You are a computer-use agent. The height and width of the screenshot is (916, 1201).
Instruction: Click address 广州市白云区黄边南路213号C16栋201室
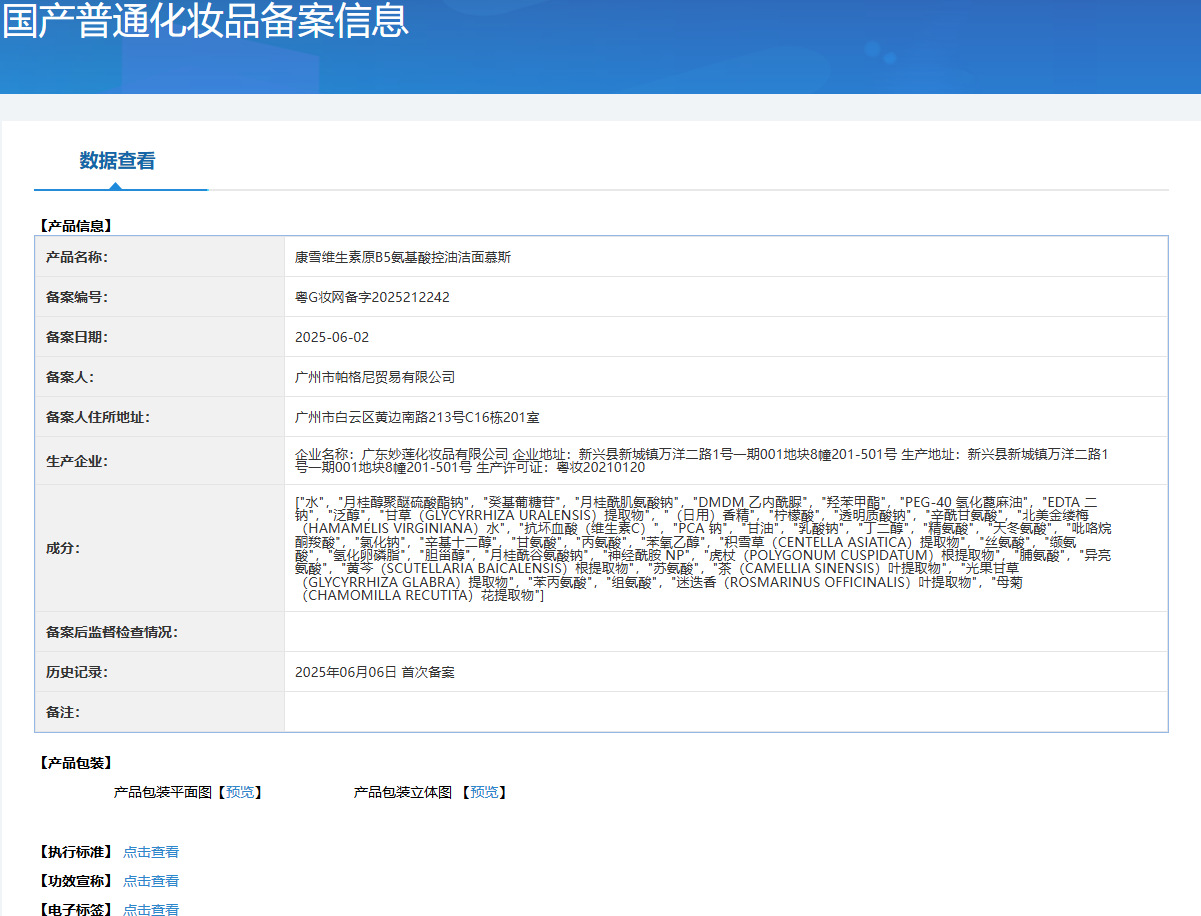(417, 417)
